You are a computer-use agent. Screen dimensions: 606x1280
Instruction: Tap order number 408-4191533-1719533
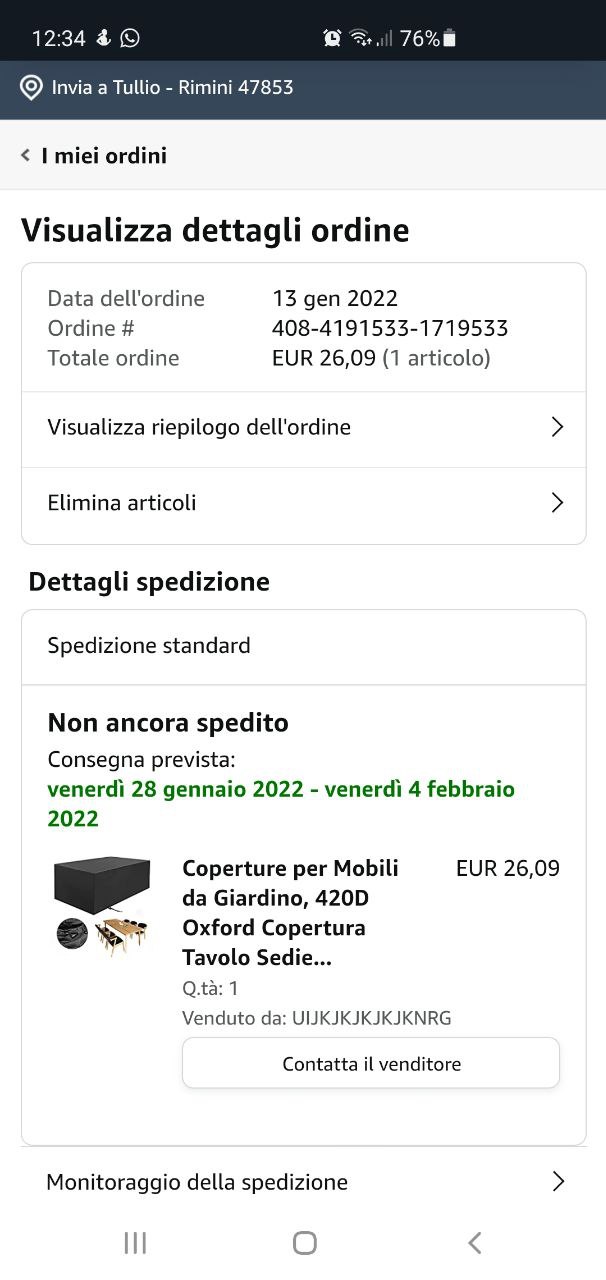[x=390, y=328]
